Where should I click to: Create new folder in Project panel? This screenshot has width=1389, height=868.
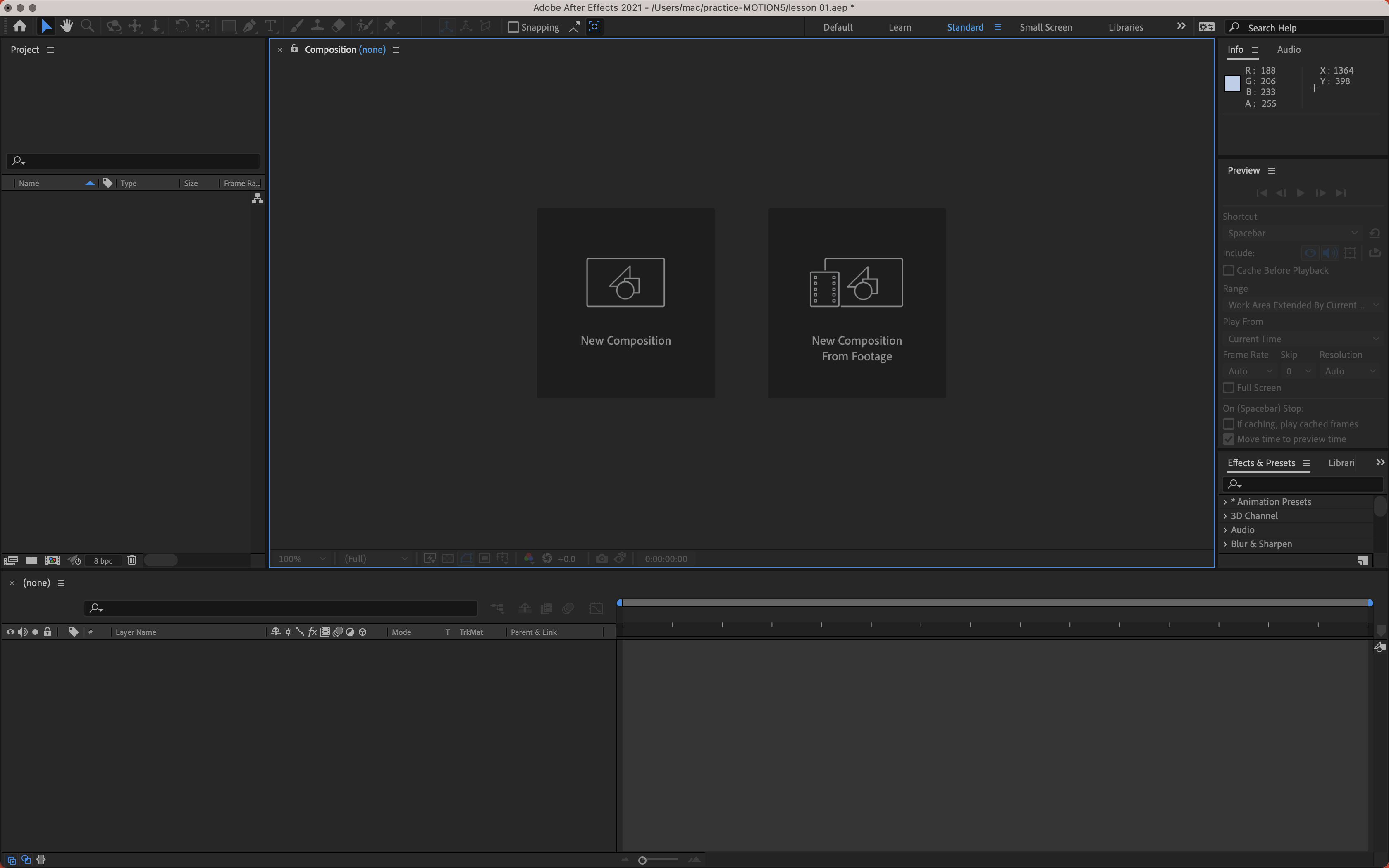point(31,560)
